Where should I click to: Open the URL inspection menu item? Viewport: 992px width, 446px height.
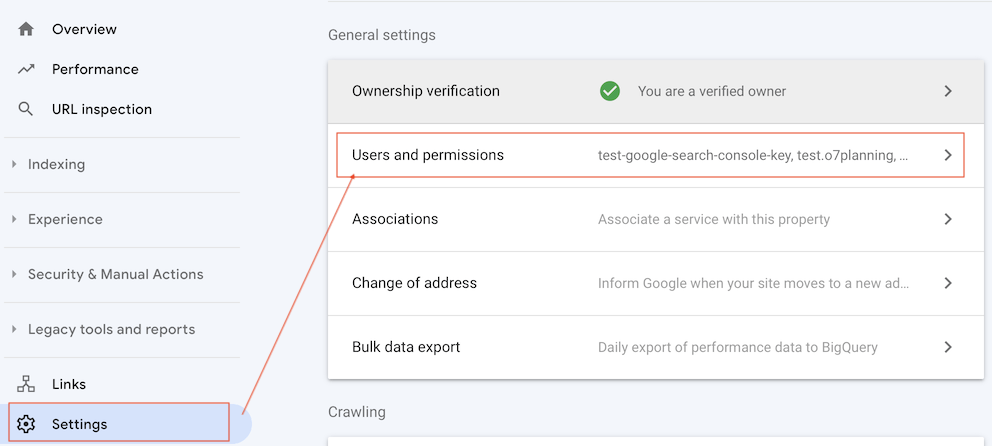pos(102,109)
